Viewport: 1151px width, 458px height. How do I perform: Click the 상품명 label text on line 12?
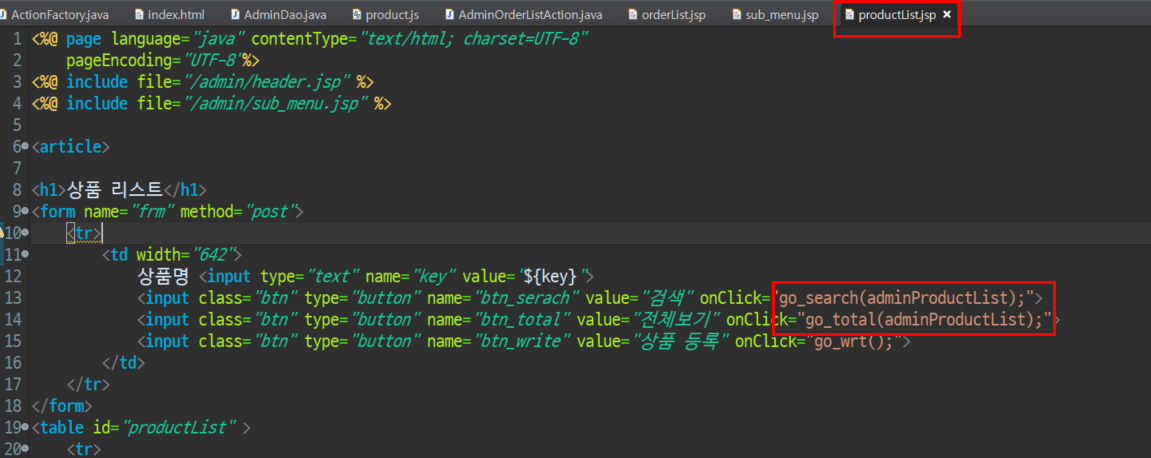(x=163, y=276)
